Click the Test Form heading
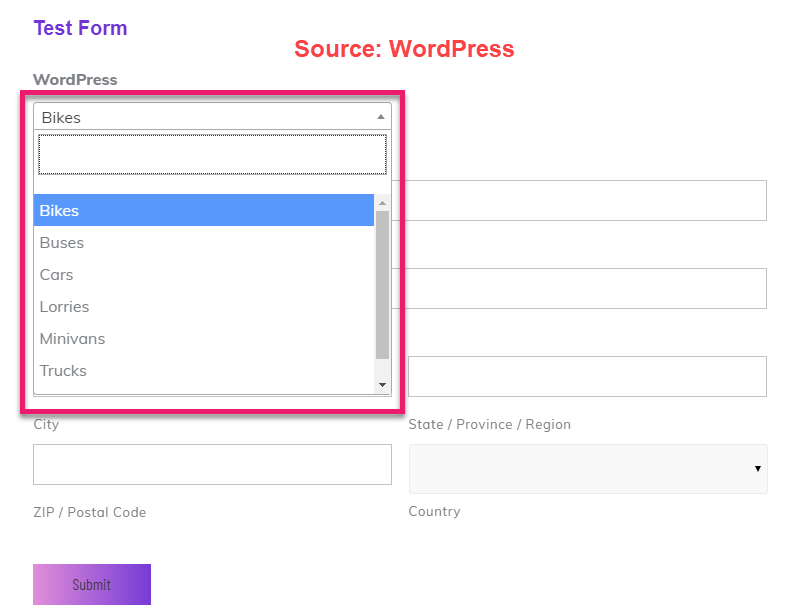This screenshot has width=792, height=613. (x=80, y=28)
